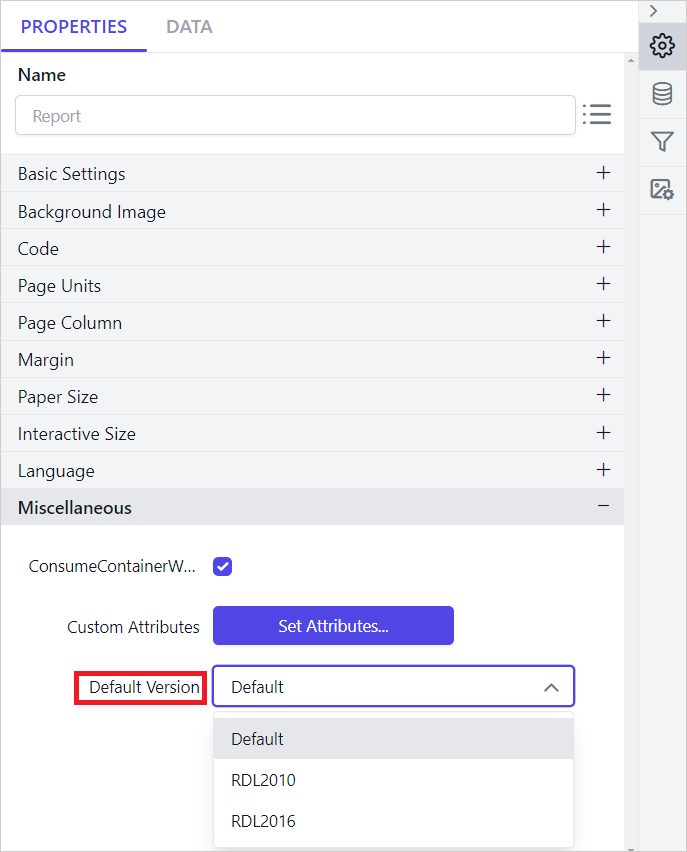Select RDL2010 from the version list
Image resolution: width=687 pixels, height=852 pixels.
point(263,780)
